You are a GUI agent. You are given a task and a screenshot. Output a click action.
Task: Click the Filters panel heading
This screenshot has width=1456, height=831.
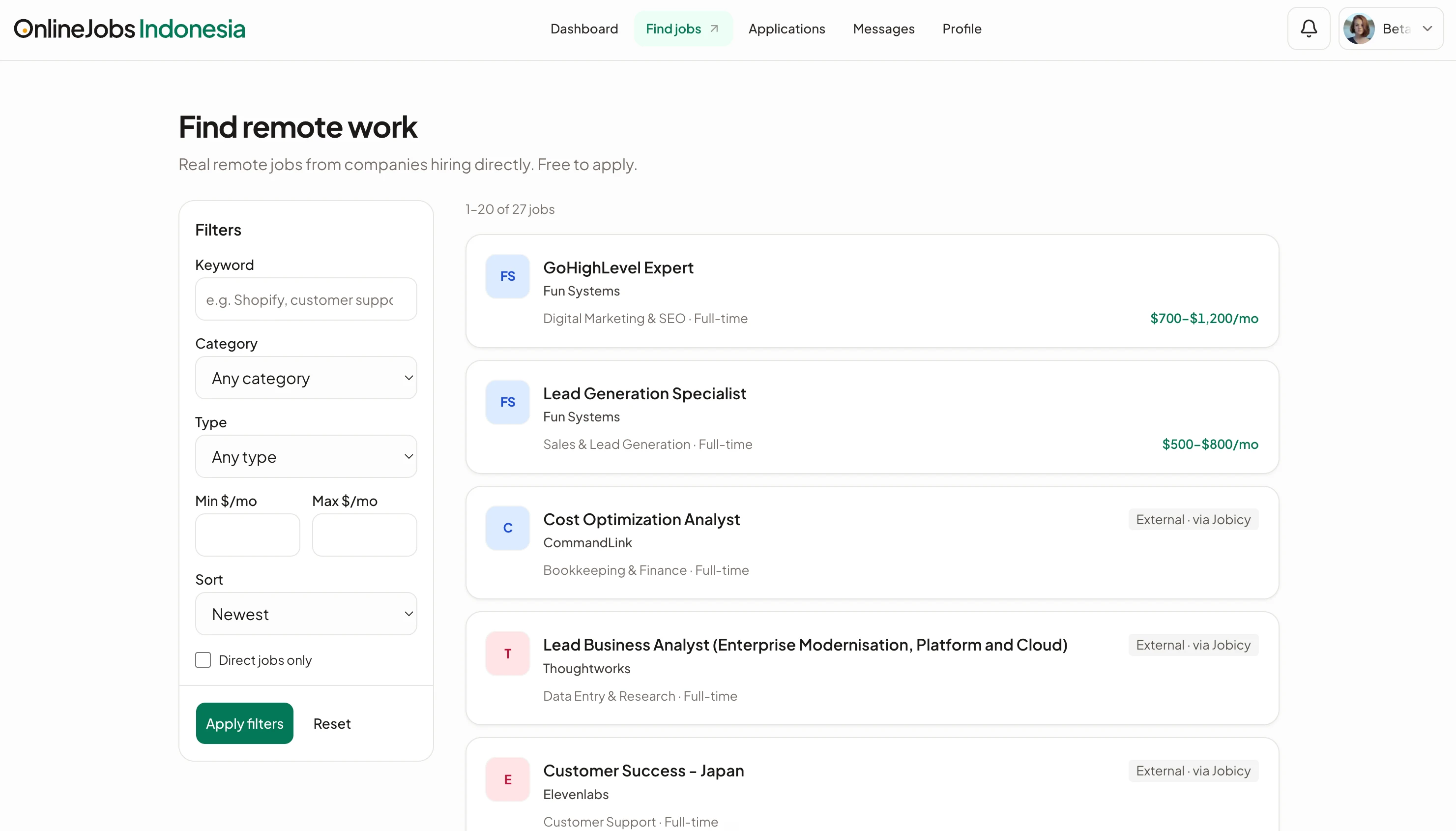click(x=218, y=230)
